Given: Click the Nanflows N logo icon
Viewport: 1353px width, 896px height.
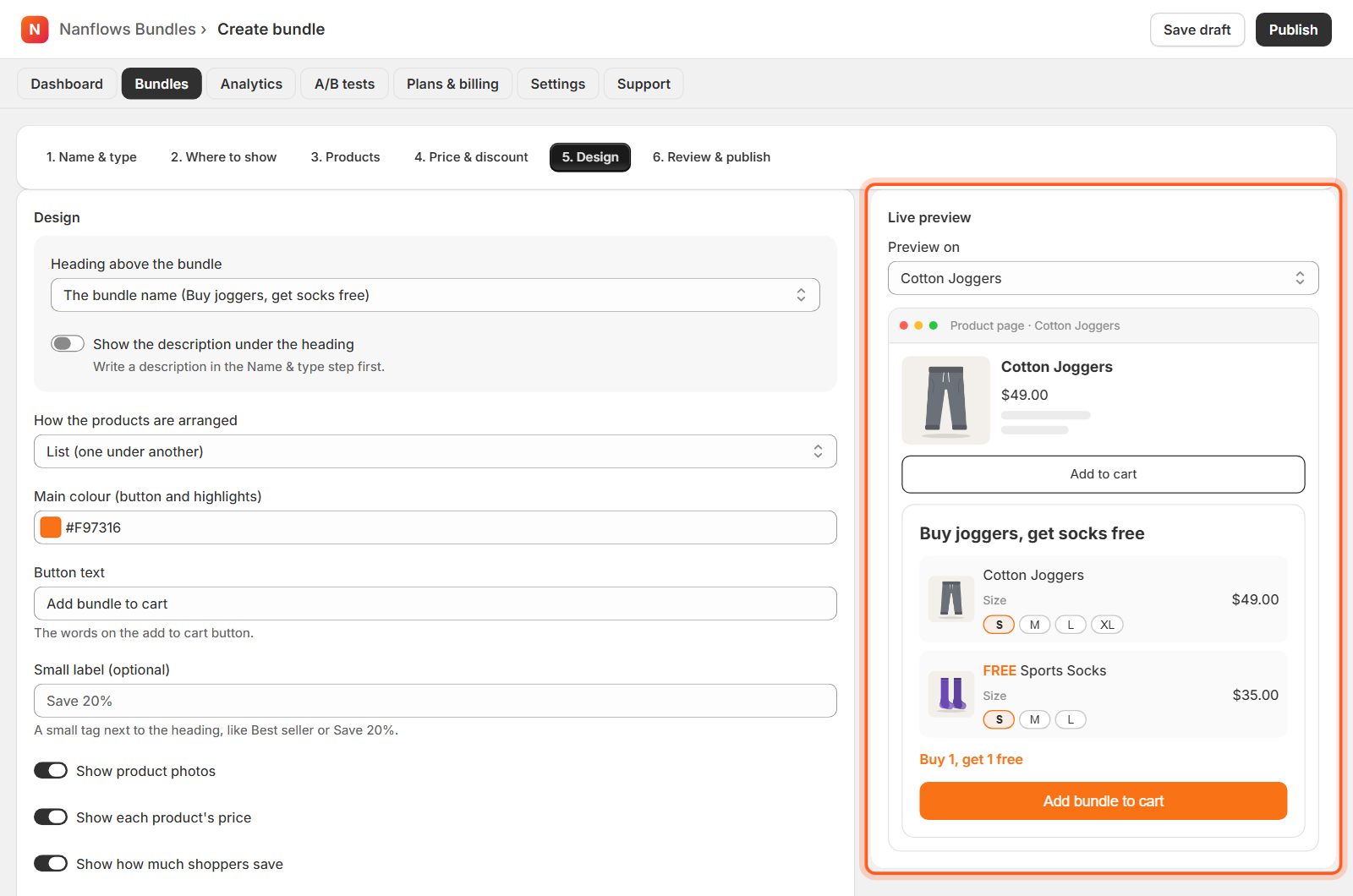Looking at the screenshot, I should [35, 30].
